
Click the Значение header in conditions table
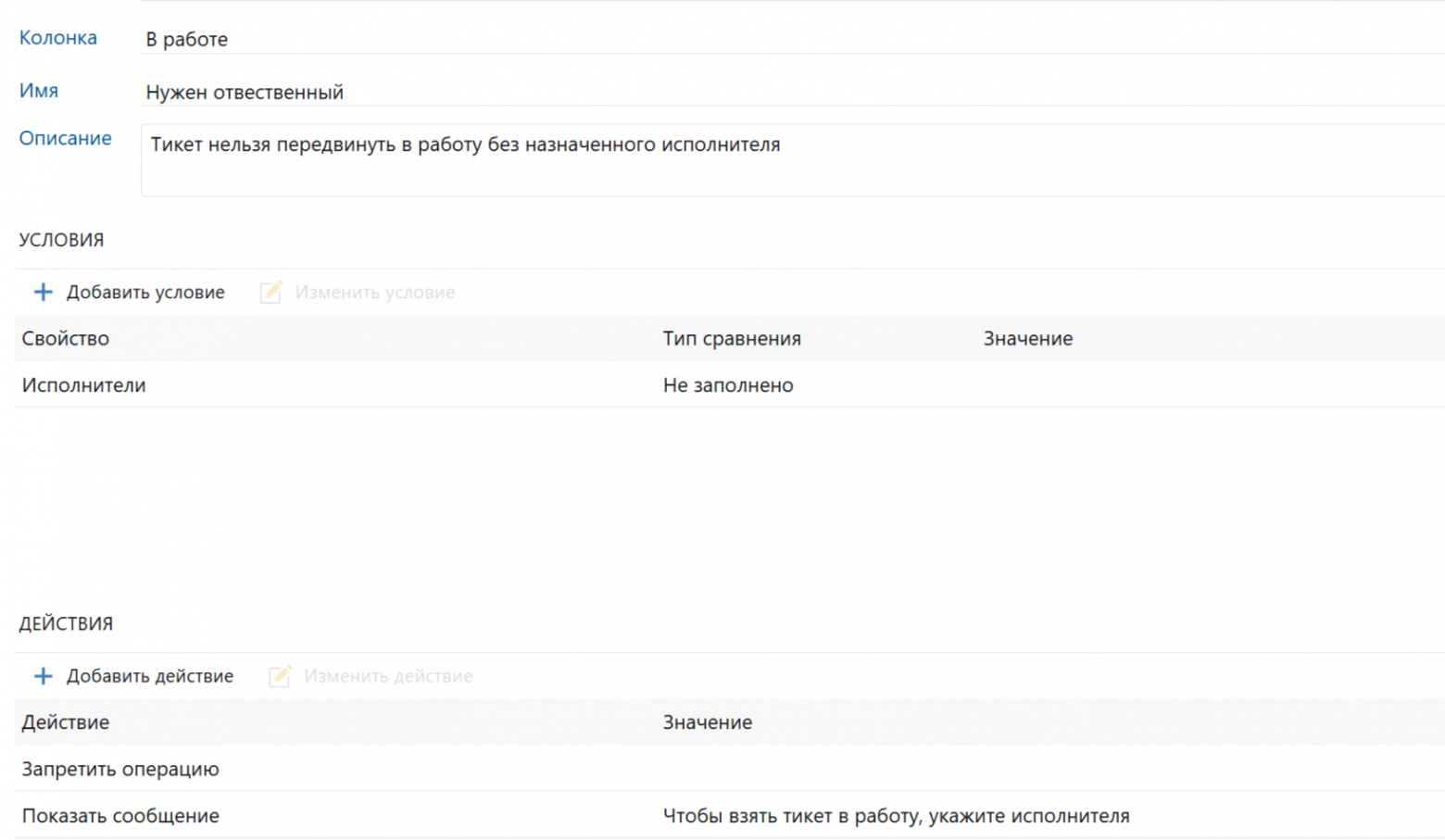[1028, 339]
